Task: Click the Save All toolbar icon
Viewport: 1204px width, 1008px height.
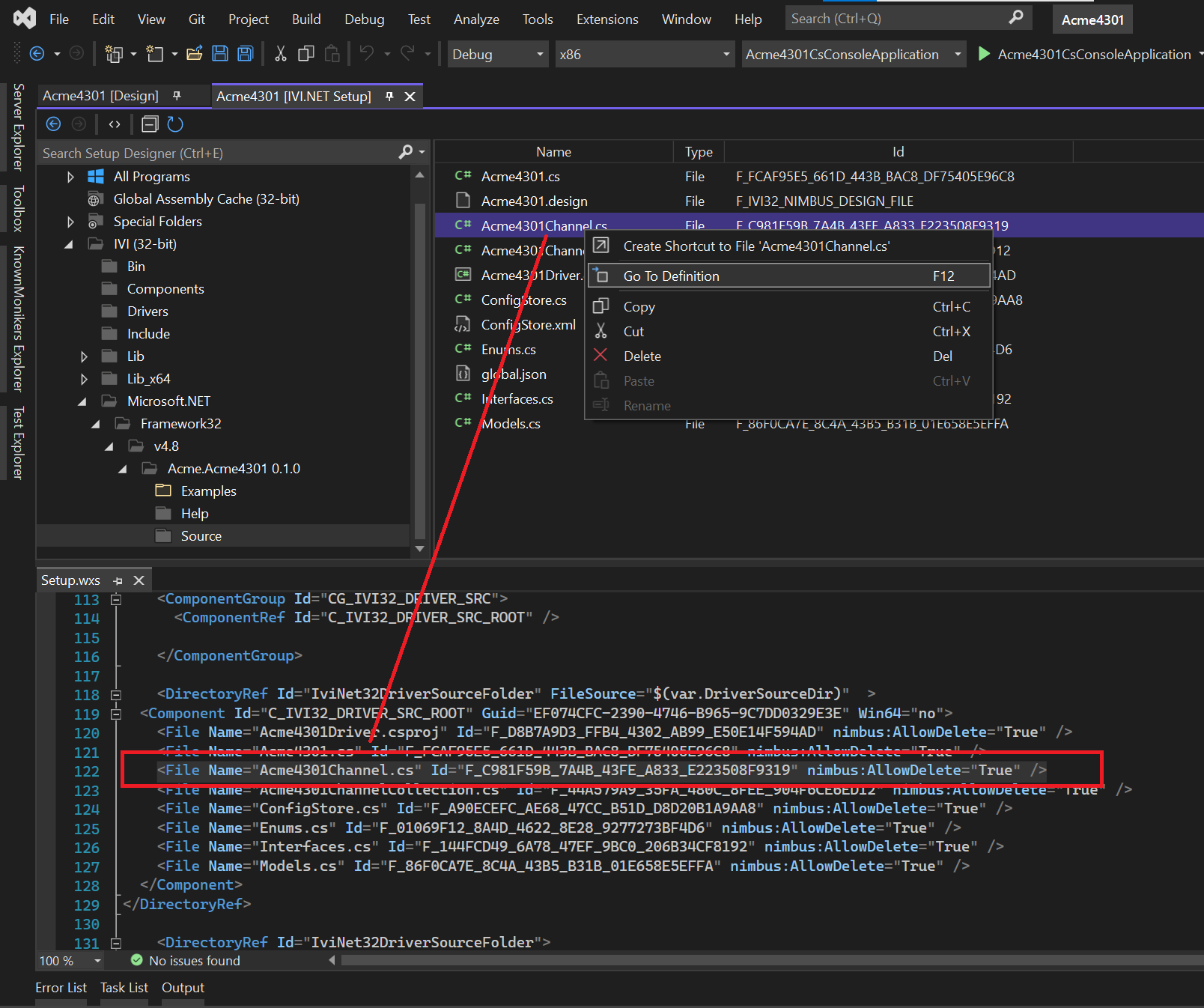Action: pos(245,53)
